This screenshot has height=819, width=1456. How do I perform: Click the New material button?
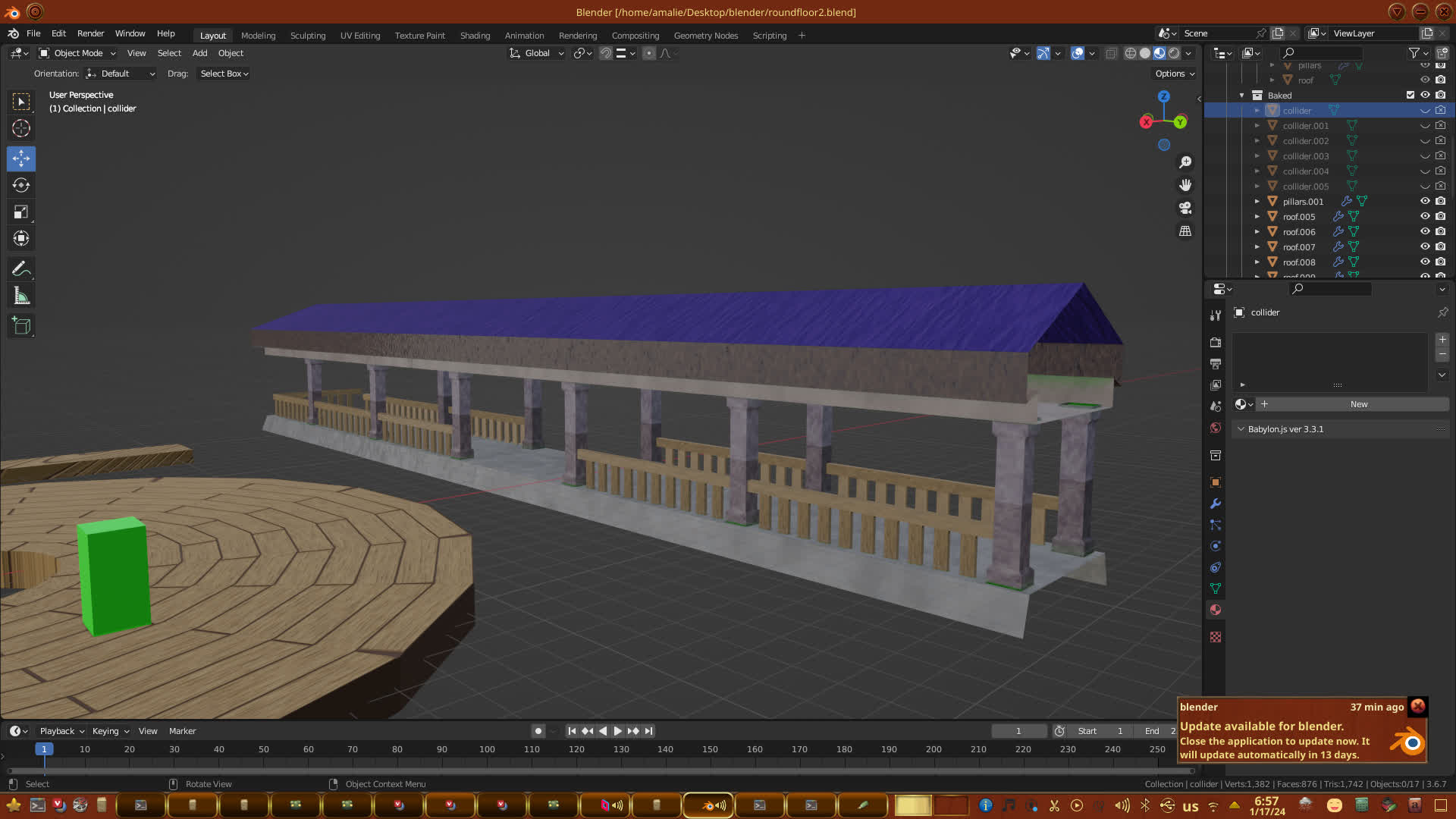pyautogui.click(x=1358, y=404)
